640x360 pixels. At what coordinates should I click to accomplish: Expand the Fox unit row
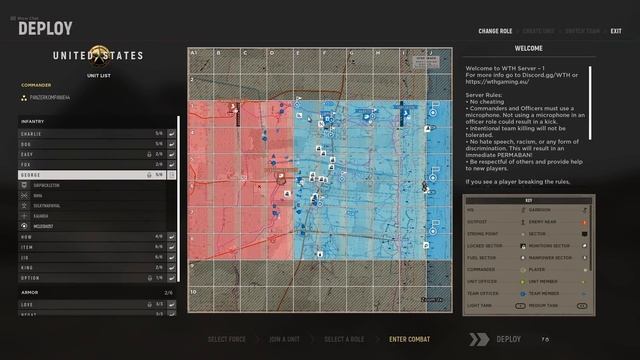92,164
